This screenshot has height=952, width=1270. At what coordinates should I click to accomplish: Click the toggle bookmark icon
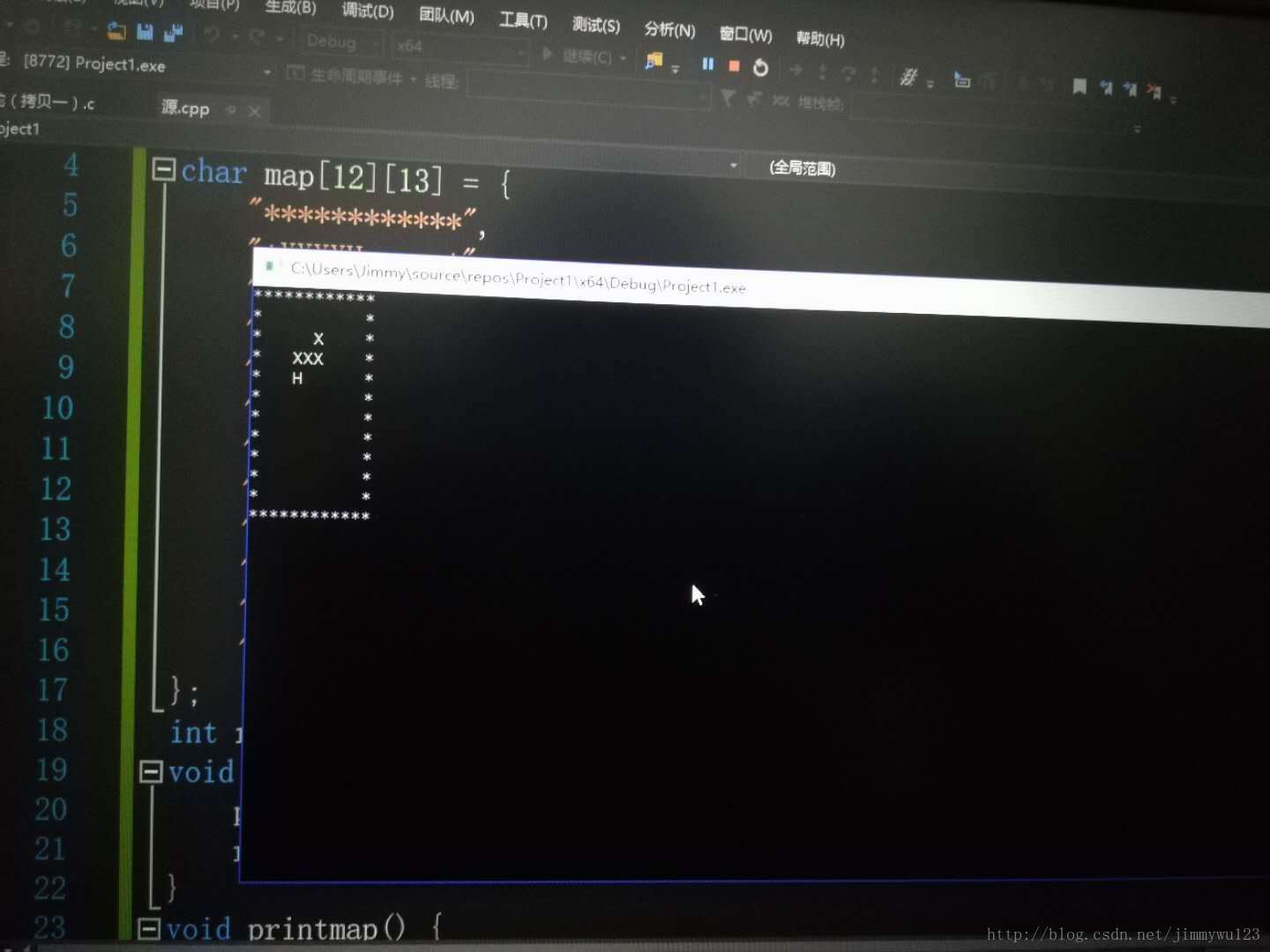(1079, 86)
